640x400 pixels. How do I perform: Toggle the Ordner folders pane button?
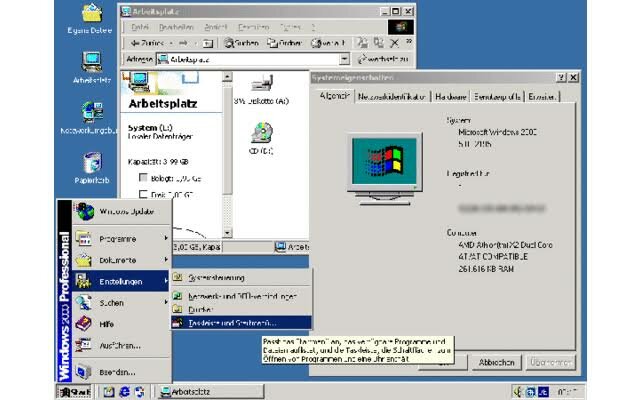tap(284, 43)
